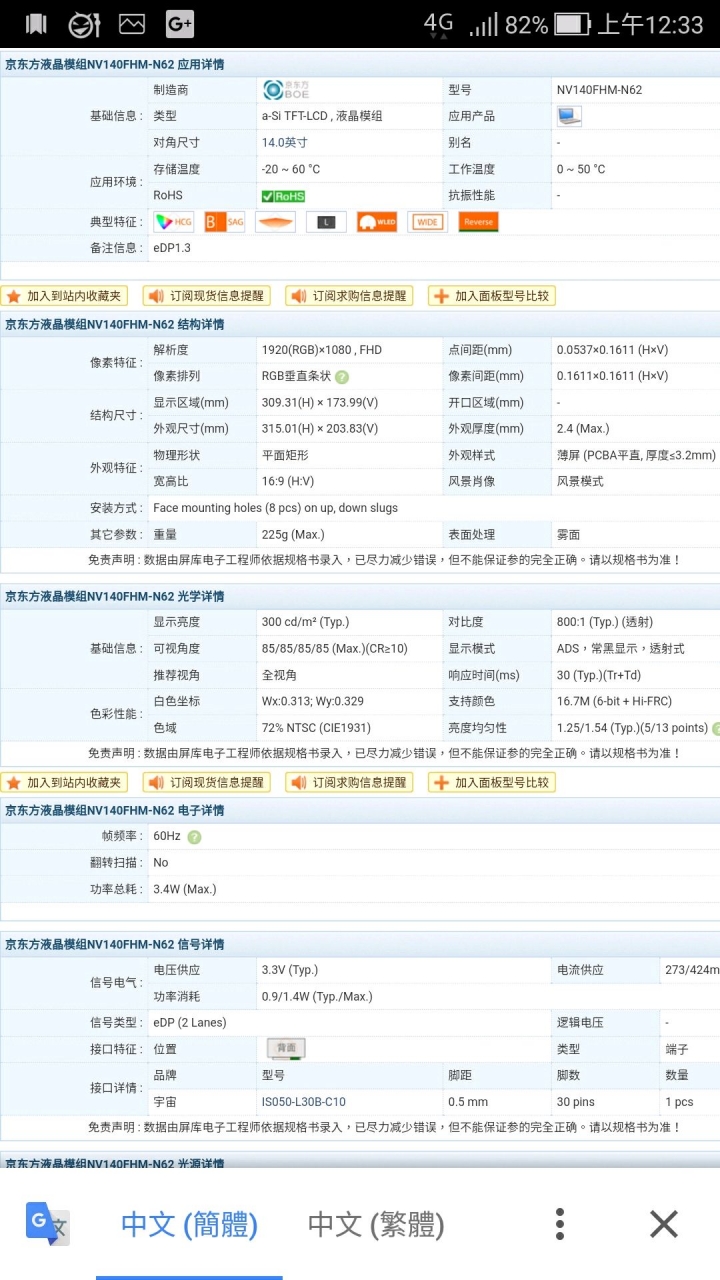Click the 85/85/85/85 (Max.)(CR≥10) viewing angle value
The image size is (720, 1280).
[x=335, y=649]
